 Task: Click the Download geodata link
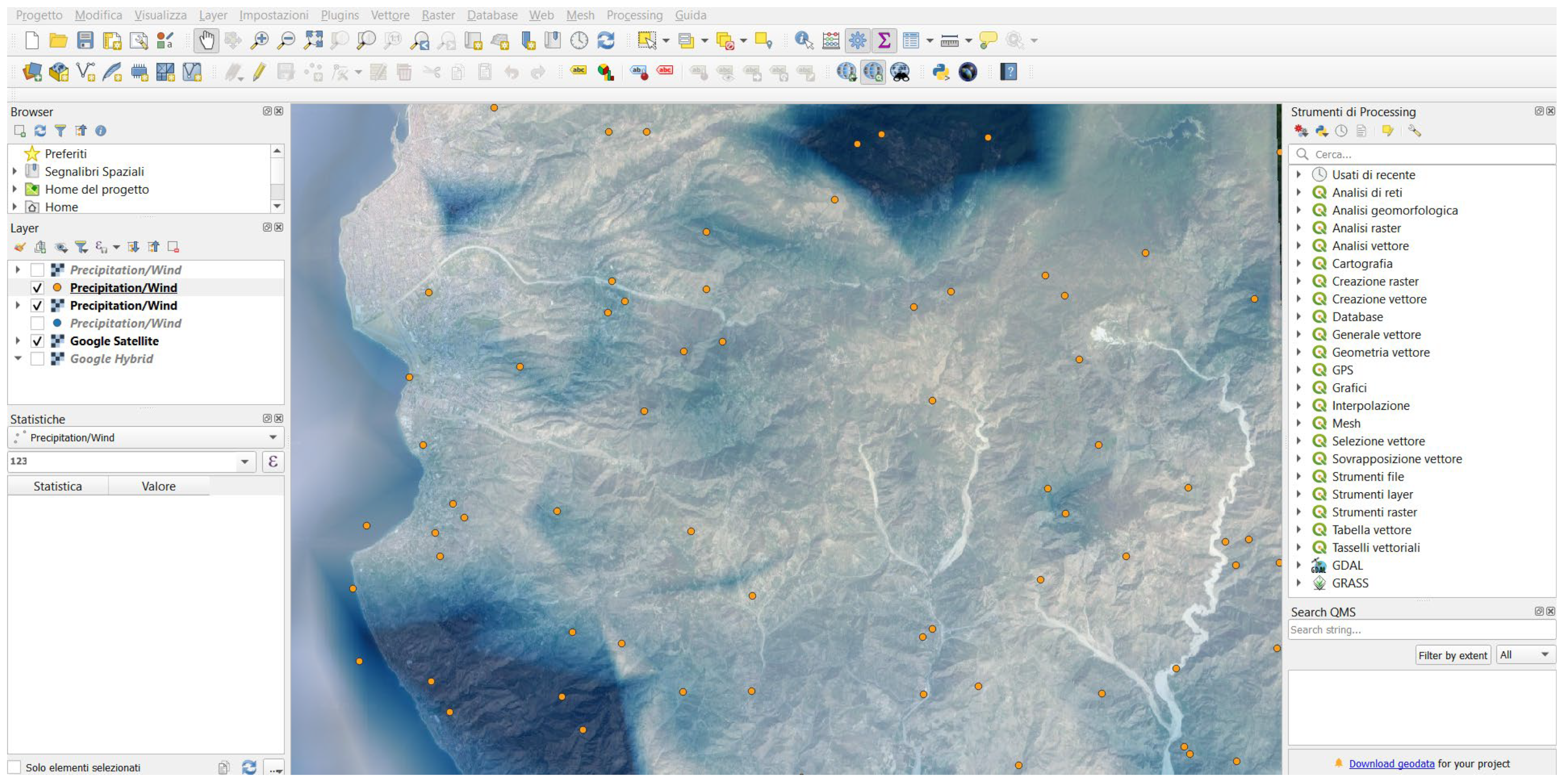pyautogui.click(x=1391, y=763)
